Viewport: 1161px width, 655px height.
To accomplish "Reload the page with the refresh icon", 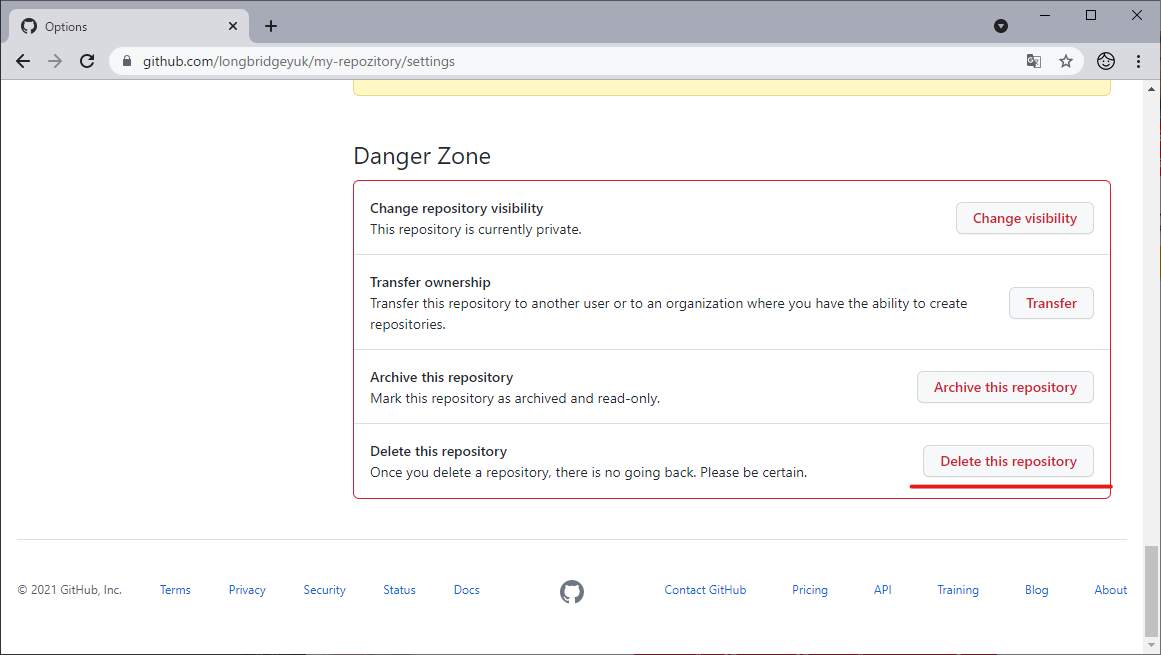I will click(87, 61).
